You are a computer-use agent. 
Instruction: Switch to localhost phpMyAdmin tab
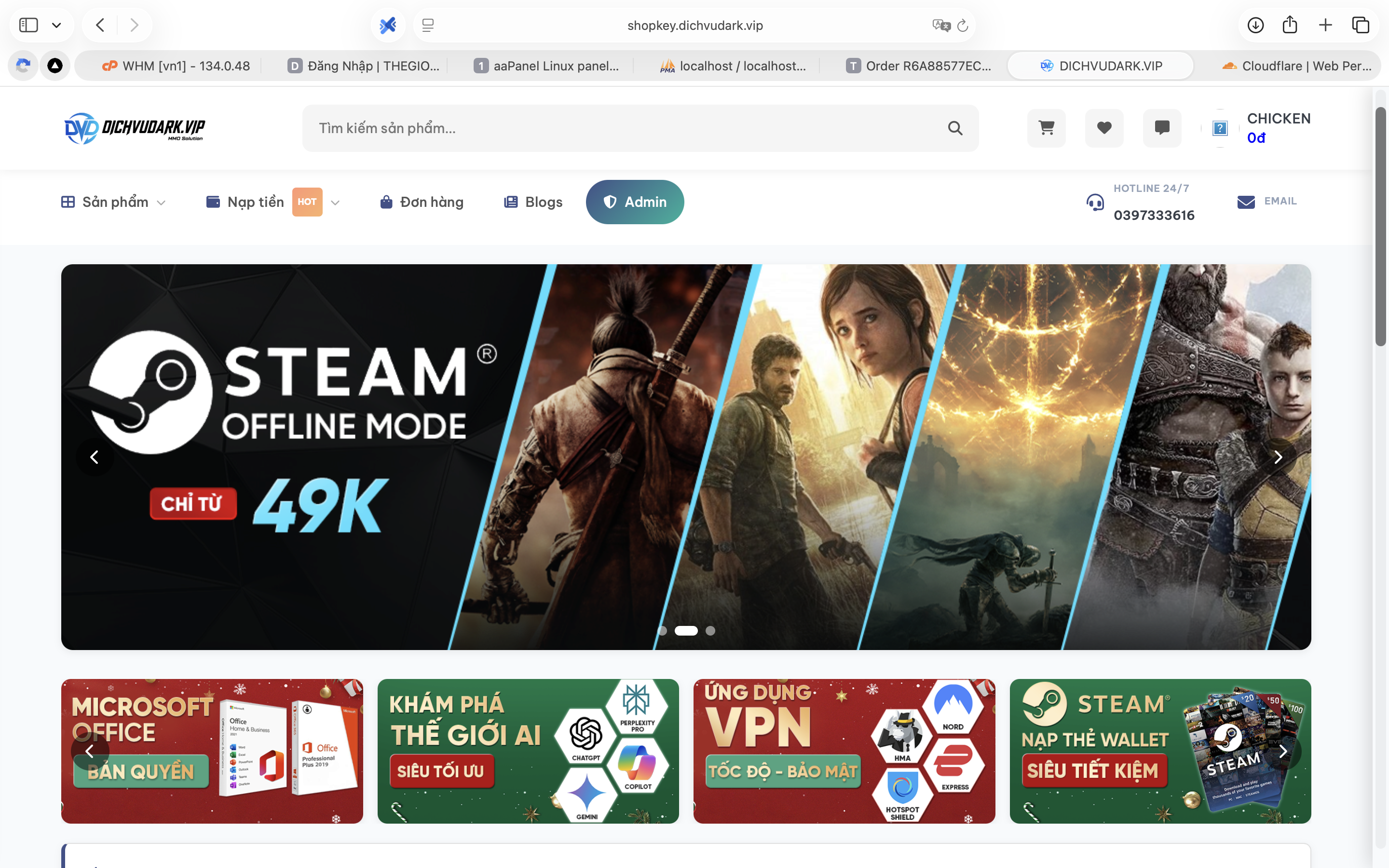point(733,66)
